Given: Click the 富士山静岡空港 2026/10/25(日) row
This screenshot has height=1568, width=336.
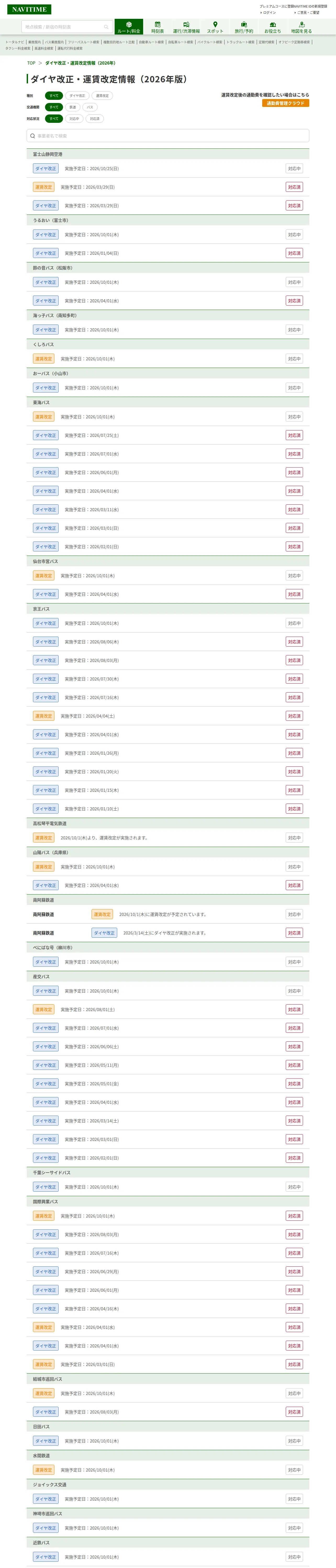Looking at the screenshot, I should pos(168,169).
